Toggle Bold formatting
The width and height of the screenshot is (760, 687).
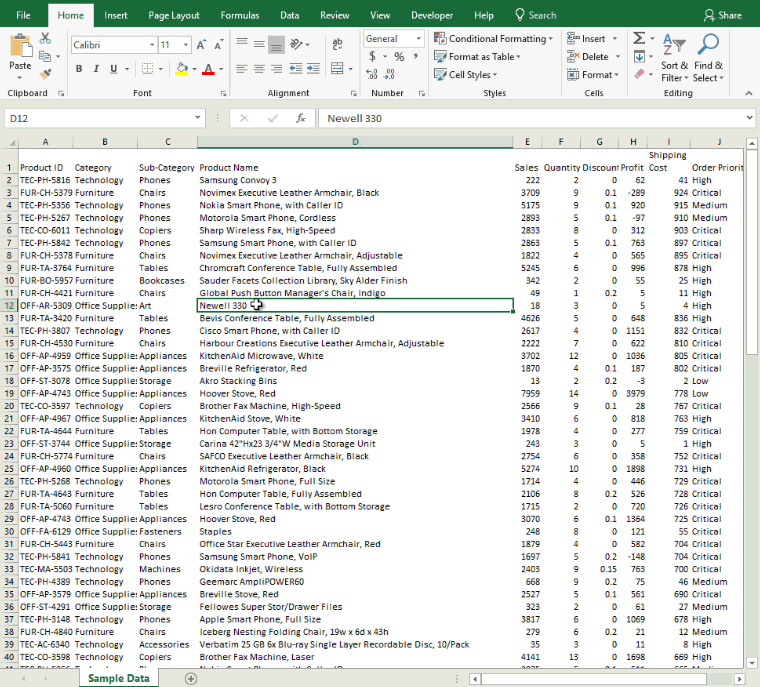(79, 69)
